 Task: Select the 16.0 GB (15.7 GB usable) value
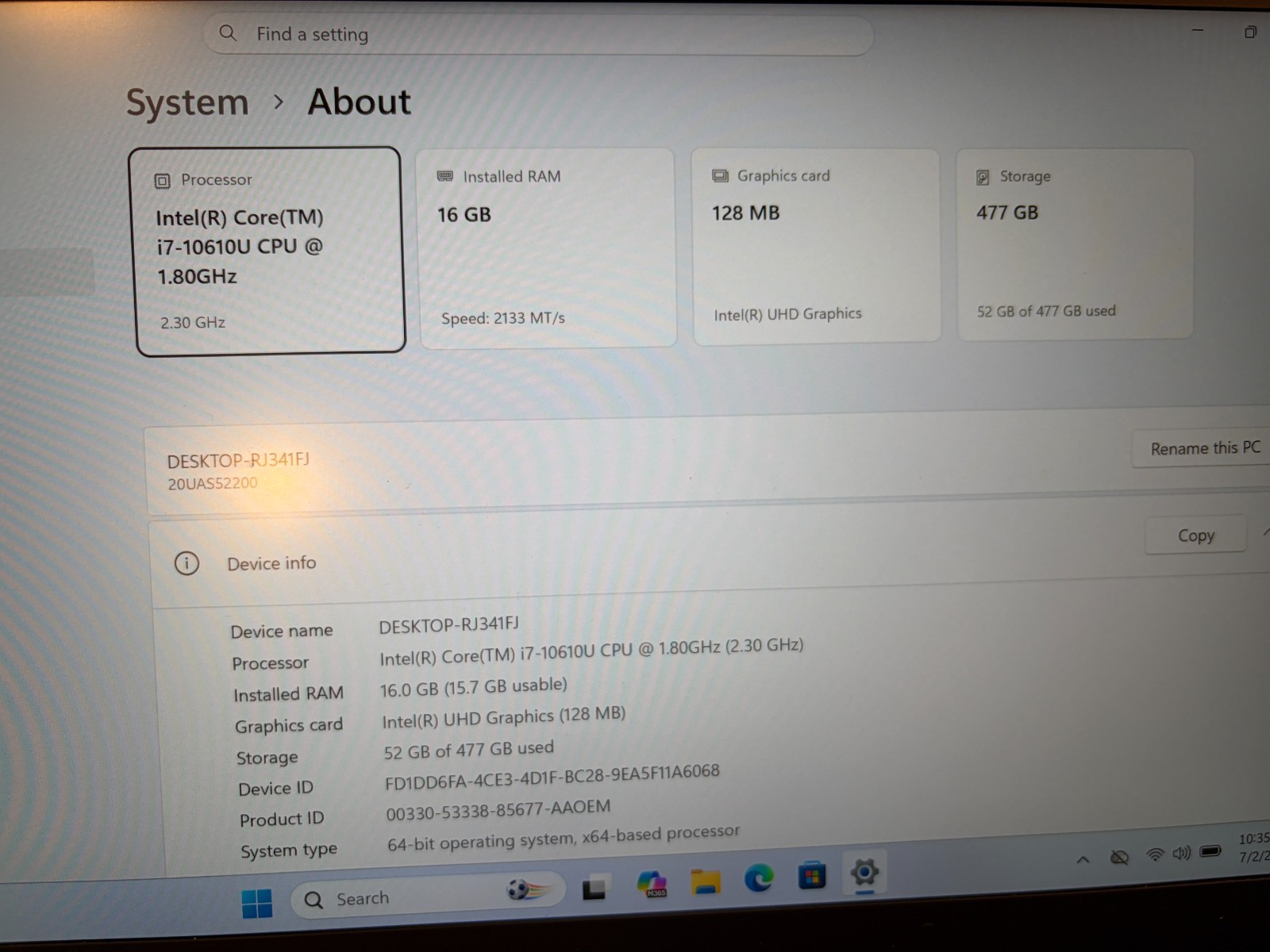[x=474, y=687]
